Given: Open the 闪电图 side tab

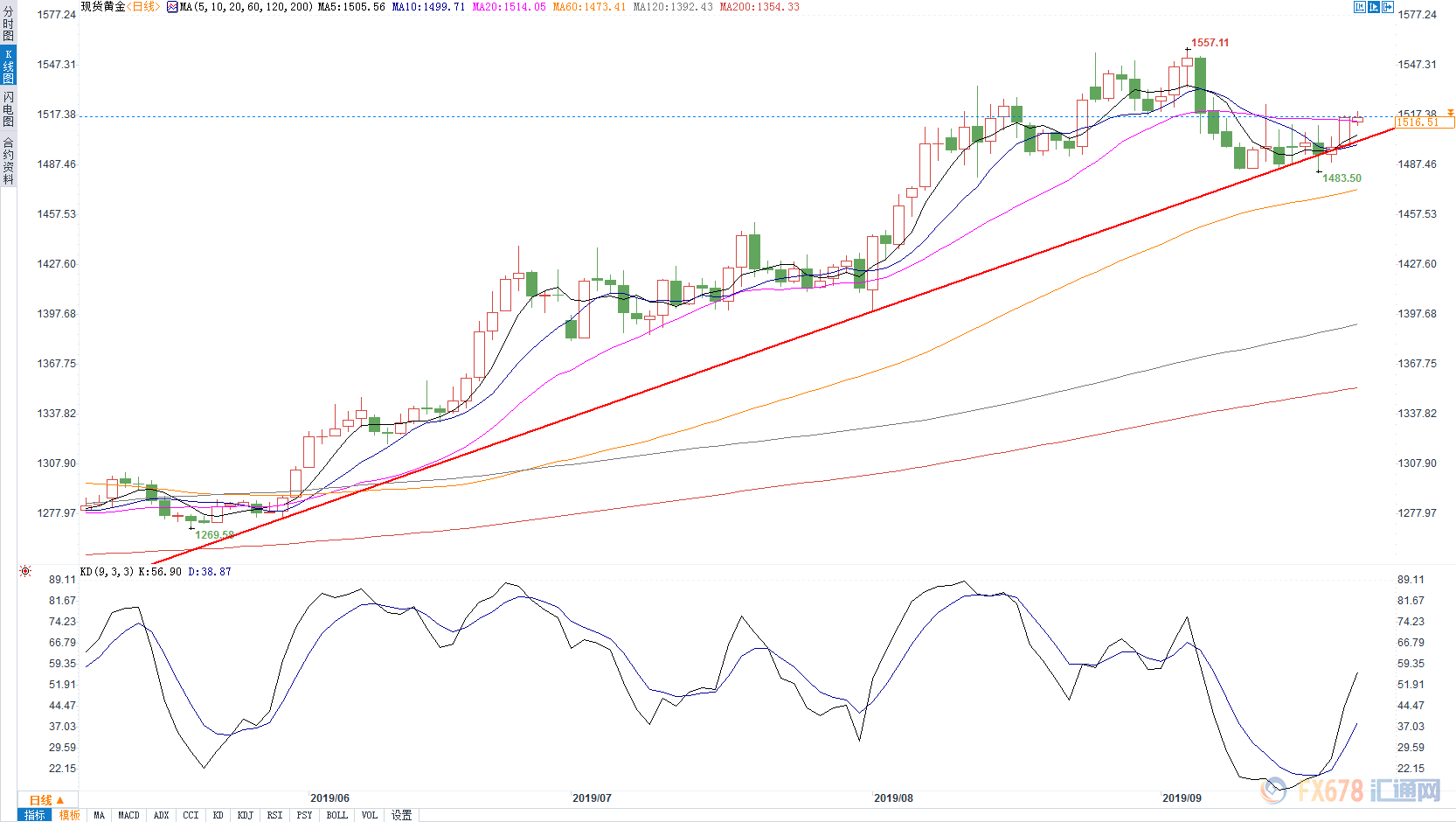Looking at the screenshot, I should point(8,108).
